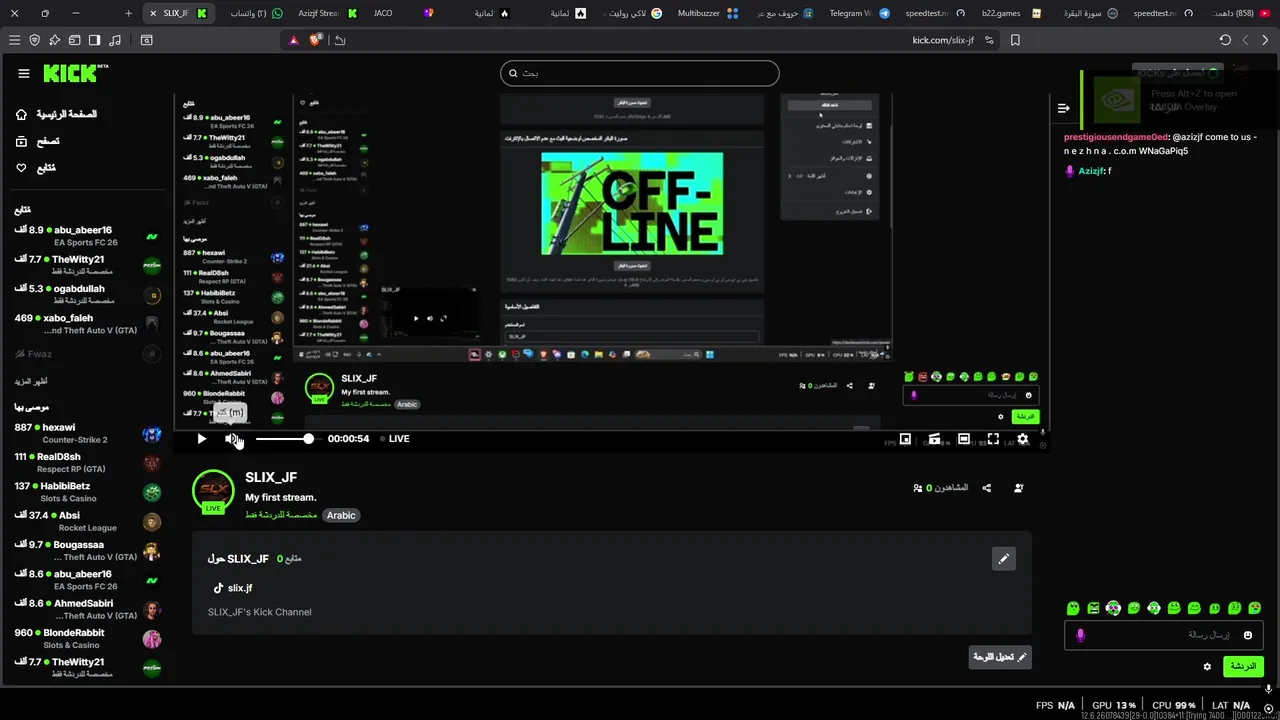Click edit panel (تعديل اللوحة) button
The image size is (1280, 720).
(x=1000, y=657)
